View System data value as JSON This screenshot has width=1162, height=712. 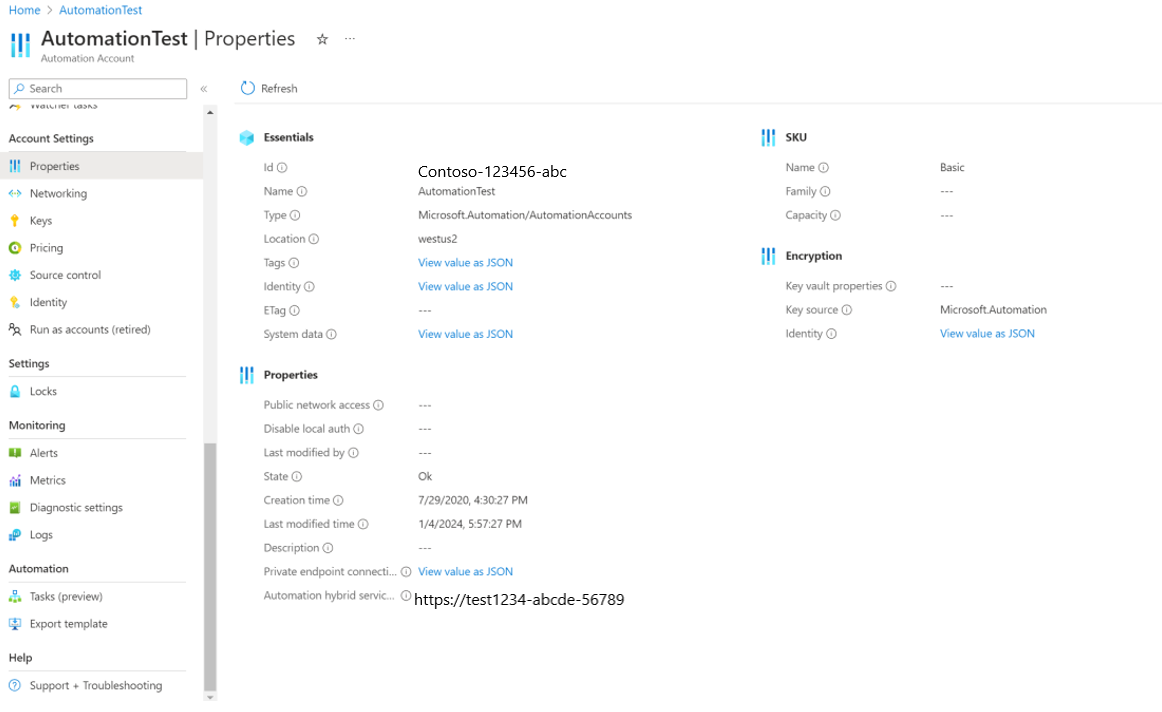click(x=465, y=334)
